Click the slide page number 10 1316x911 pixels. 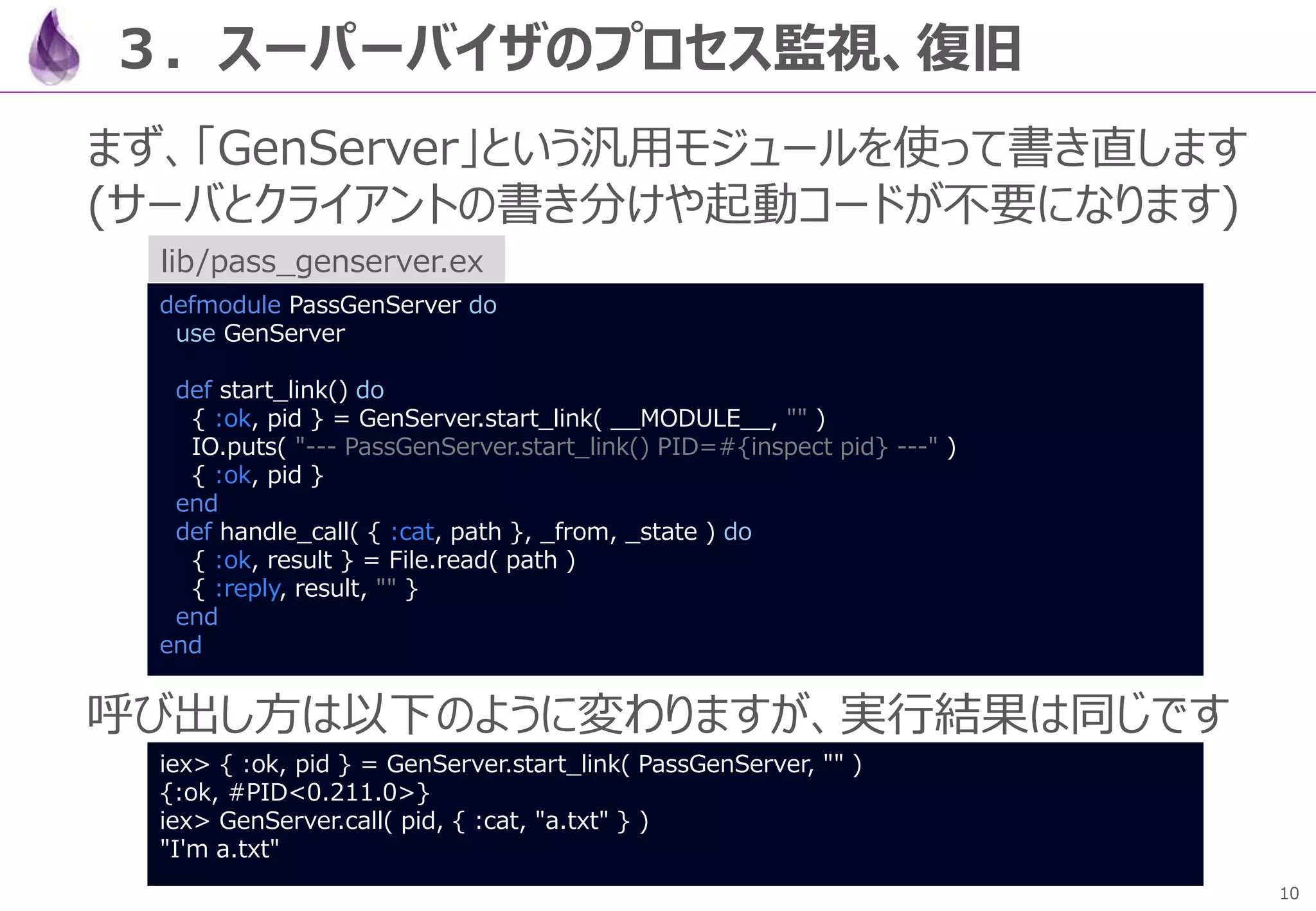point(1289,894)
